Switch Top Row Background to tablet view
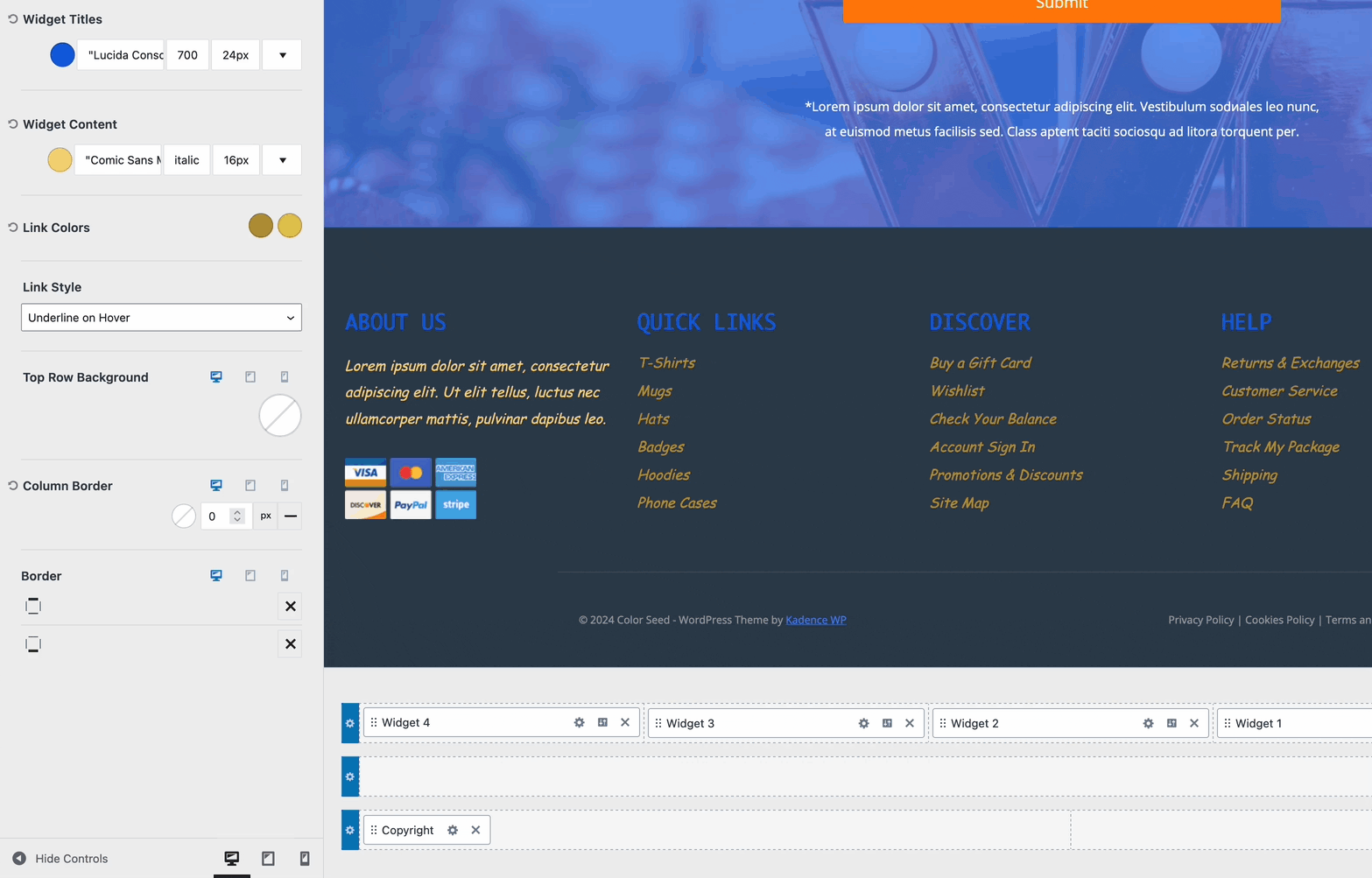The width and height of the screenshot is (1372, 878). [x=250, y=376]
